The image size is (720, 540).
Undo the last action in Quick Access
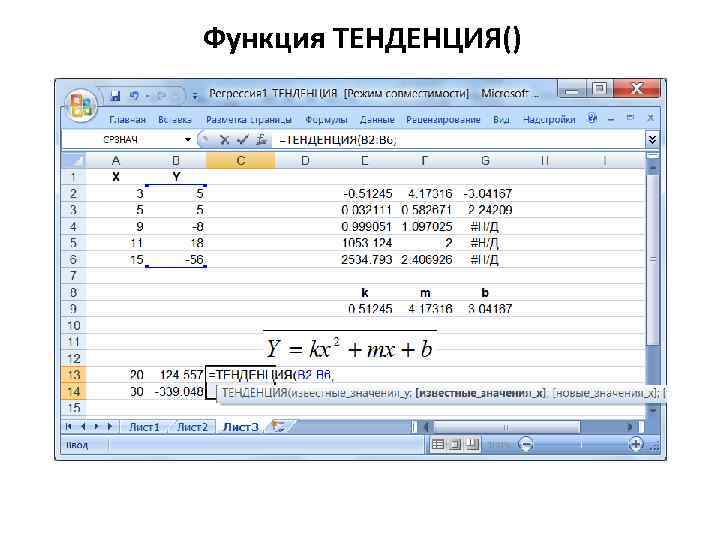(x=134, y=96)
